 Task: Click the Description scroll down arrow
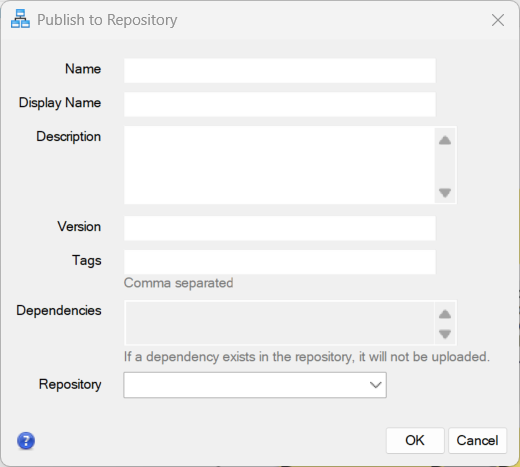point(445,192)
